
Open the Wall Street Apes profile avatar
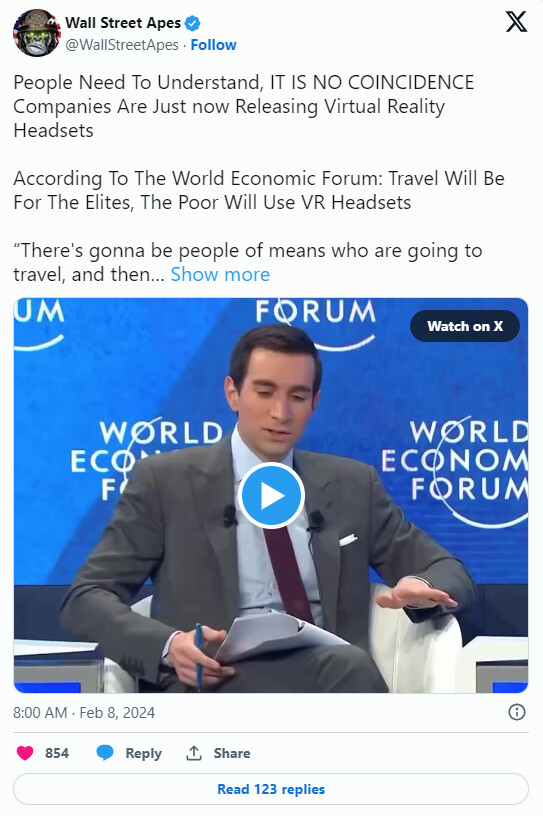(x=36, y=33)
